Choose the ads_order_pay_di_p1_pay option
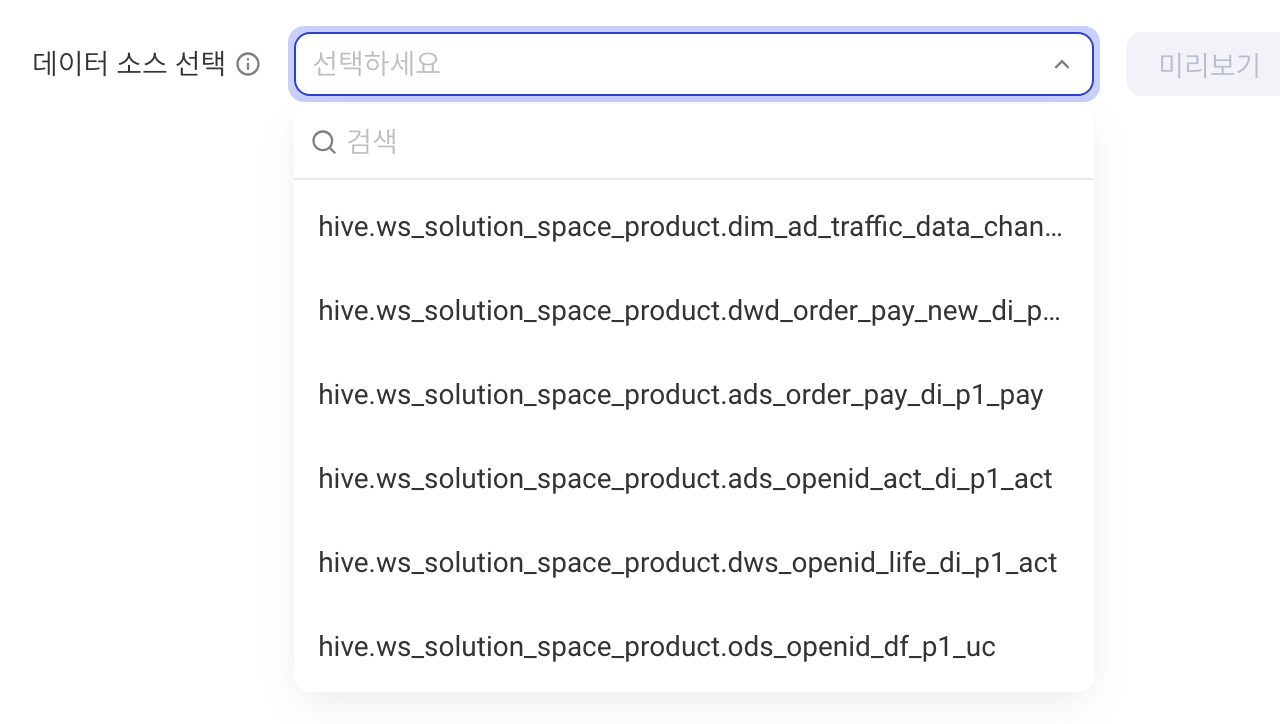The height and width of the screenshot is (724, 1280). (694, 395)
